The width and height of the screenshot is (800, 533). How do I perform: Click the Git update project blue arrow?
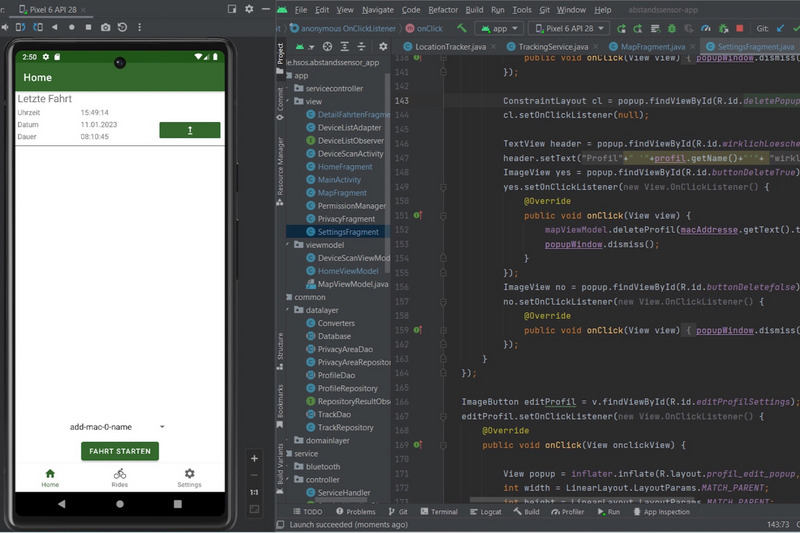click(x=780, y=29)
